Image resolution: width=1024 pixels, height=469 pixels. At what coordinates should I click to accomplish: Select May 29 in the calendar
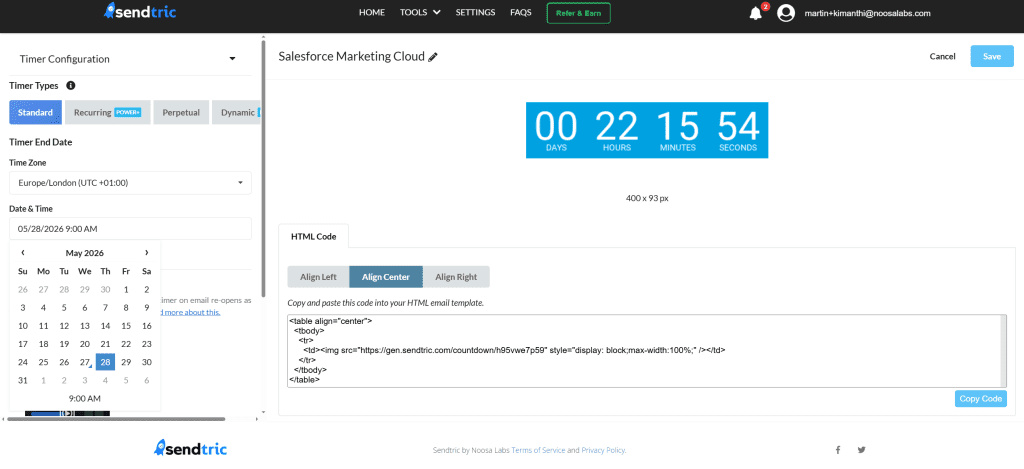126,362
